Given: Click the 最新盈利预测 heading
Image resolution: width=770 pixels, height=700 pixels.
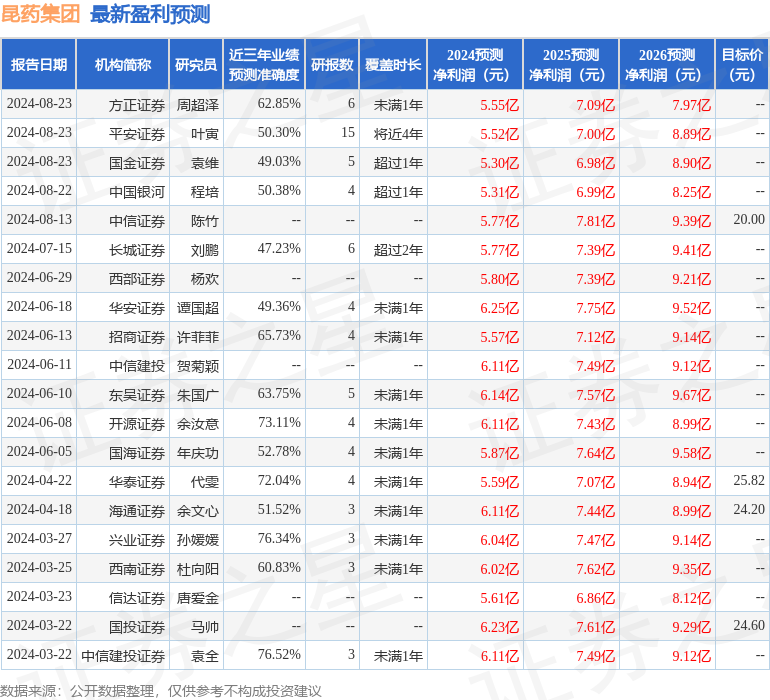Looking at the screenshot, I should pos(150,14).
